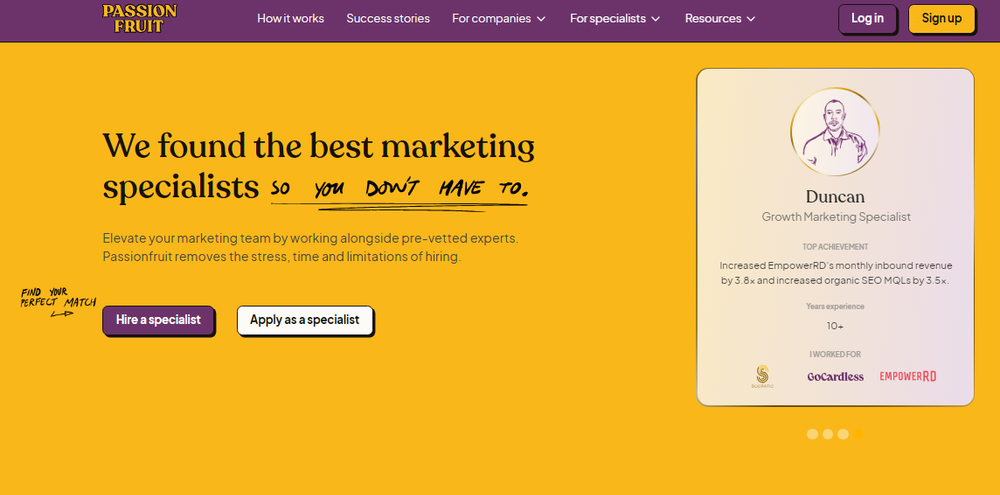Viewport: 1000px width, 495px height.
Task: Expand the For specialists menu
Action: coord(615,18)
